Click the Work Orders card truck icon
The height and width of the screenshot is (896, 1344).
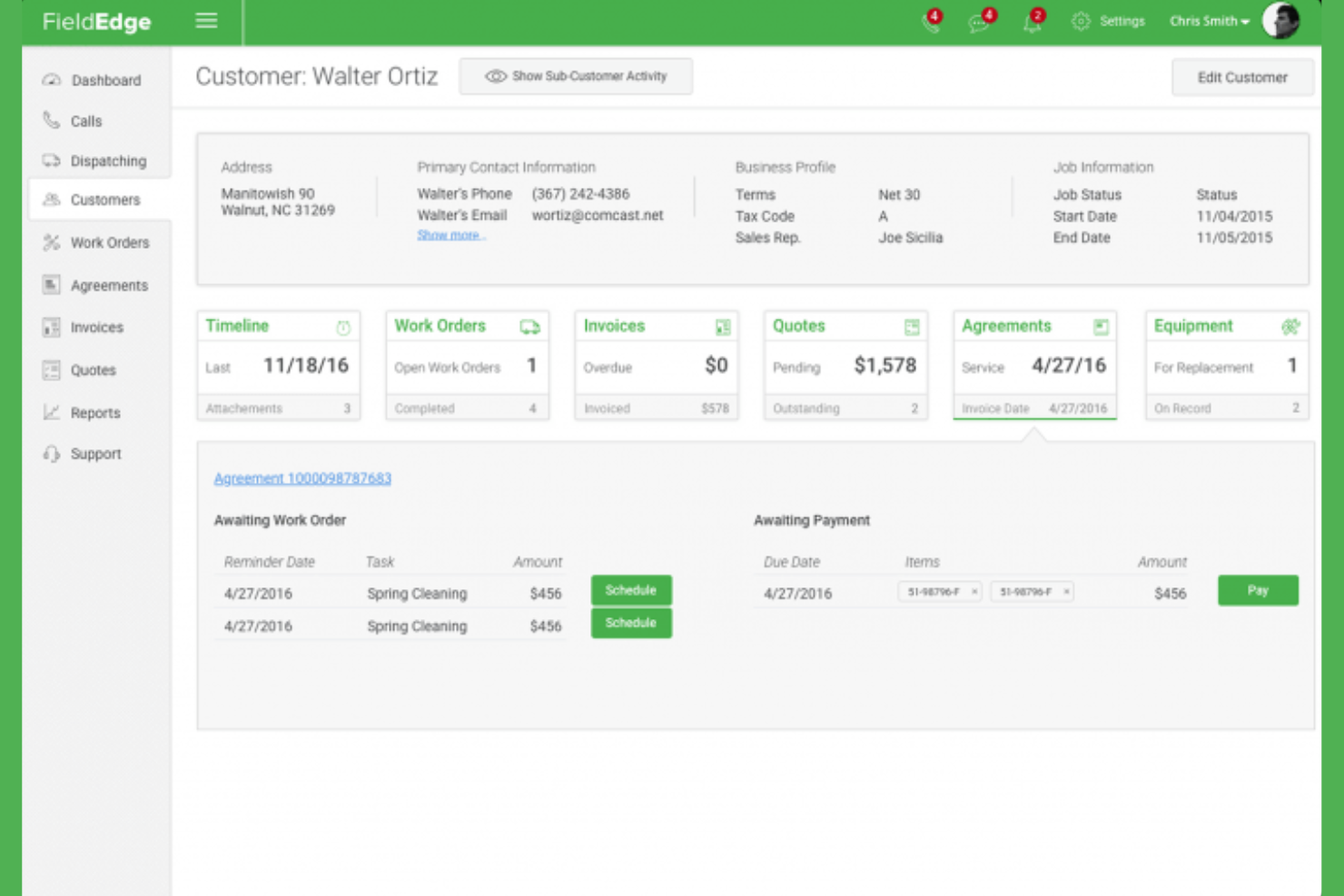click(x=529, y=327)
